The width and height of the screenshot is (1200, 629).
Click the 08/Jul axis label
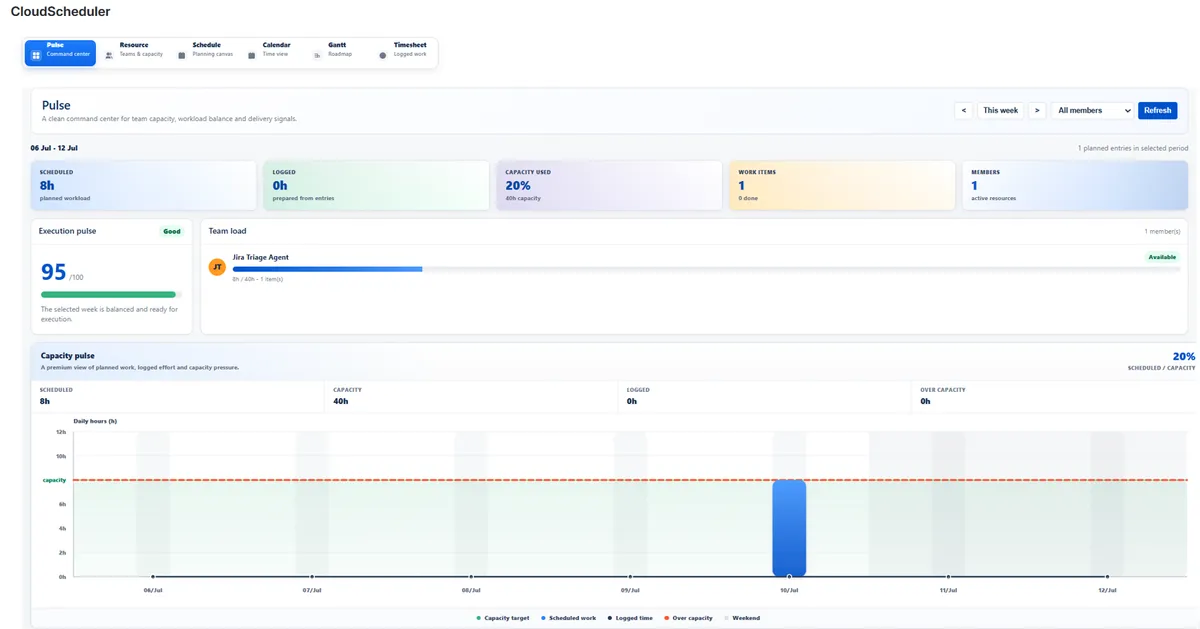click(x=471, y=590)
